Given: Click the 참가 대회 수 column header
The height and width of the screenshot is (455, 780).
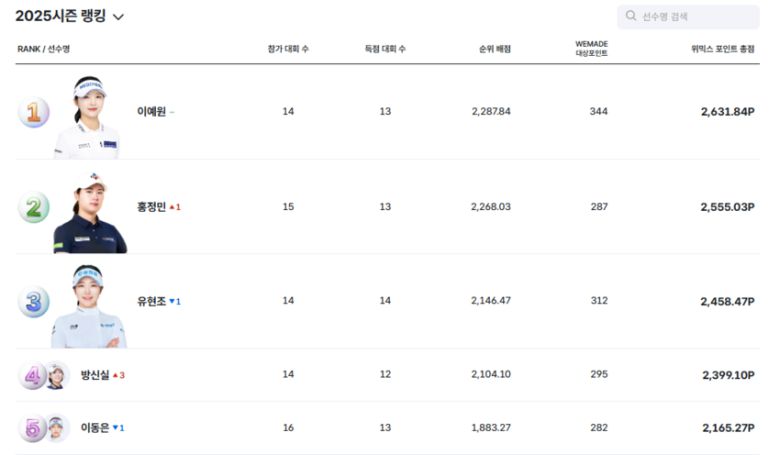Looking at the screenshot, I should coord(288,49).
